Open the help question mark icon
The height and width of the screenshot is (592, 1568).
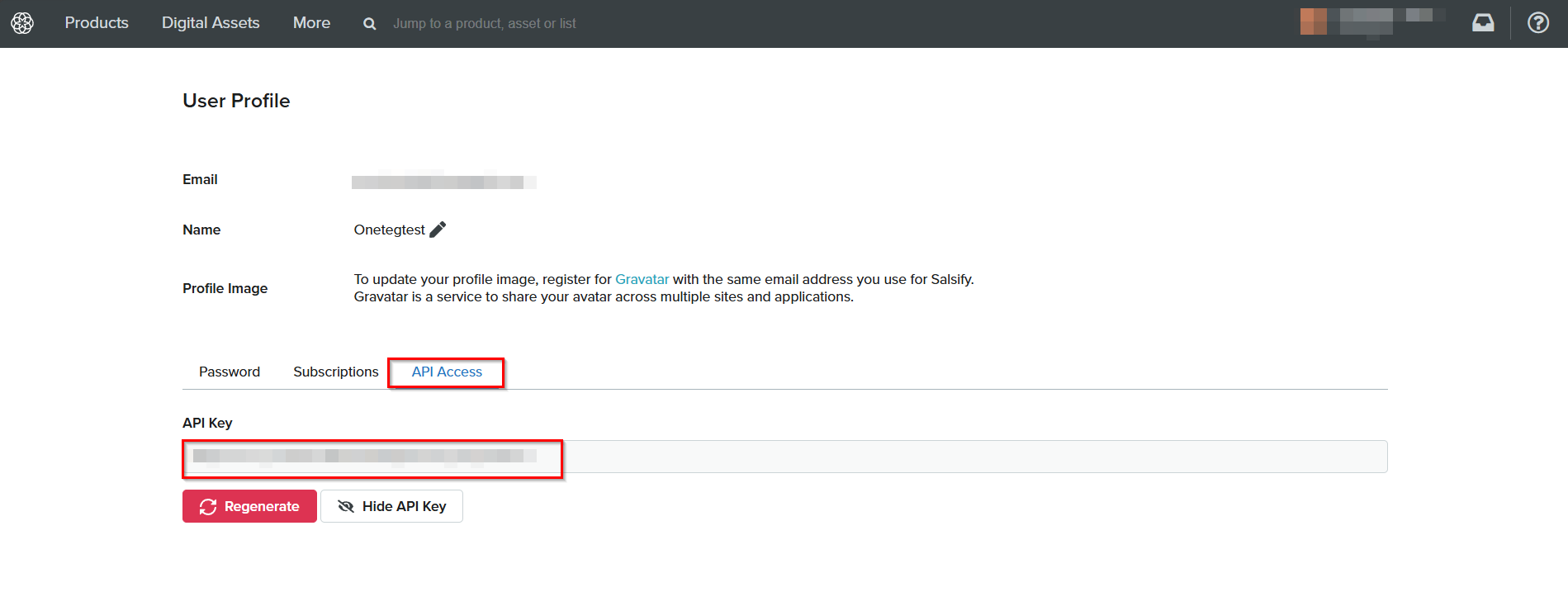pyautogui.click(x=1538, y=23)
